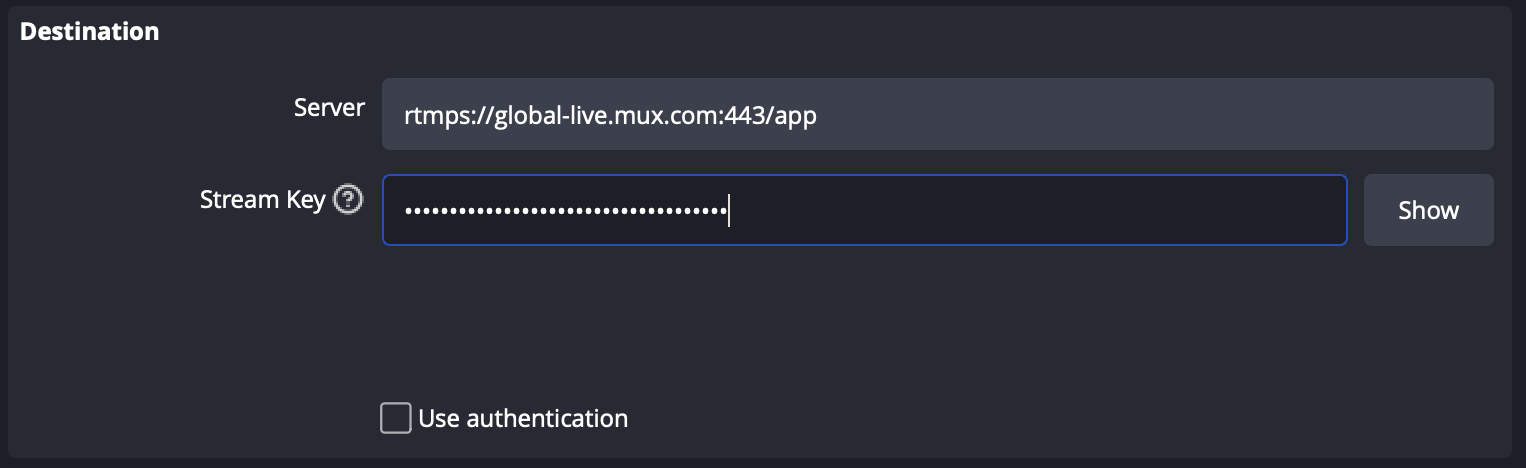Tick the box left of Use authentication
The image size is (1526, 468).
coord(396,418)
